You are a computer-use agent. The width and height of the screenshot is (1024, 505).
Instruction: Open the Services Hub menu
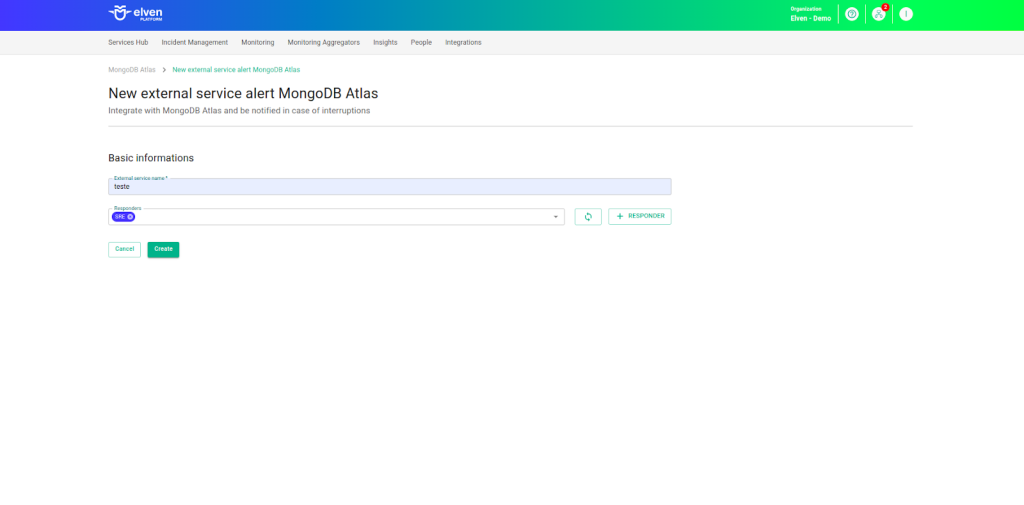pos(128,43)
